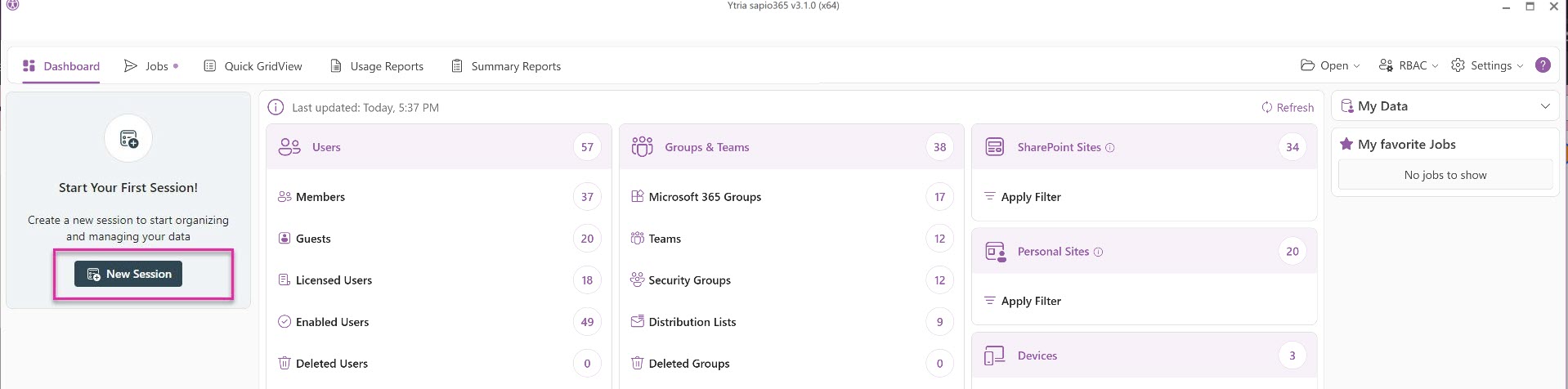The width and height of the screenshot is (1568, 389).
Task: Open the Usage Reports tab
Action: tap(377, 66)
